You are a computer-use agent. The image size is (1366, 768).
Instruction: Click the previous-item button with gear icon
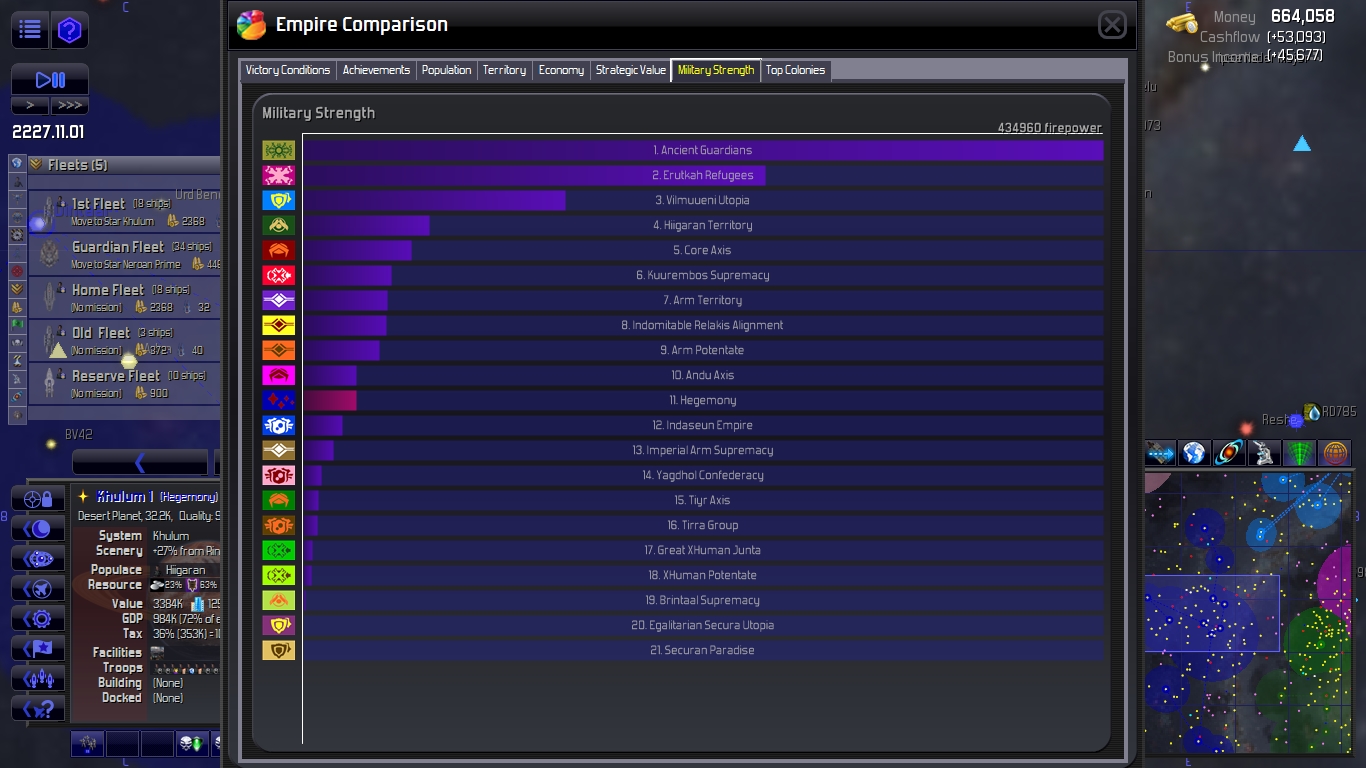pos(38,619)
